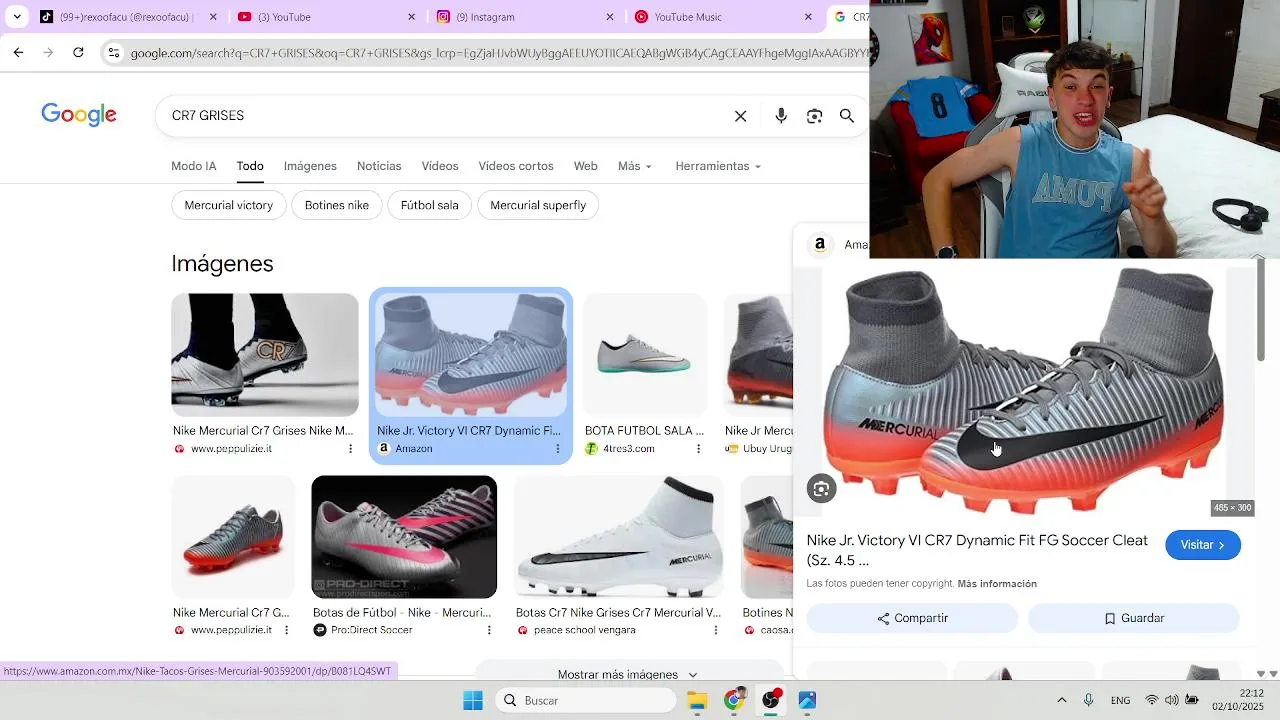The height and width of the screenshot is (720, 1280).
Task: Switch to Videos cortos results
Action: pos(516,166)
